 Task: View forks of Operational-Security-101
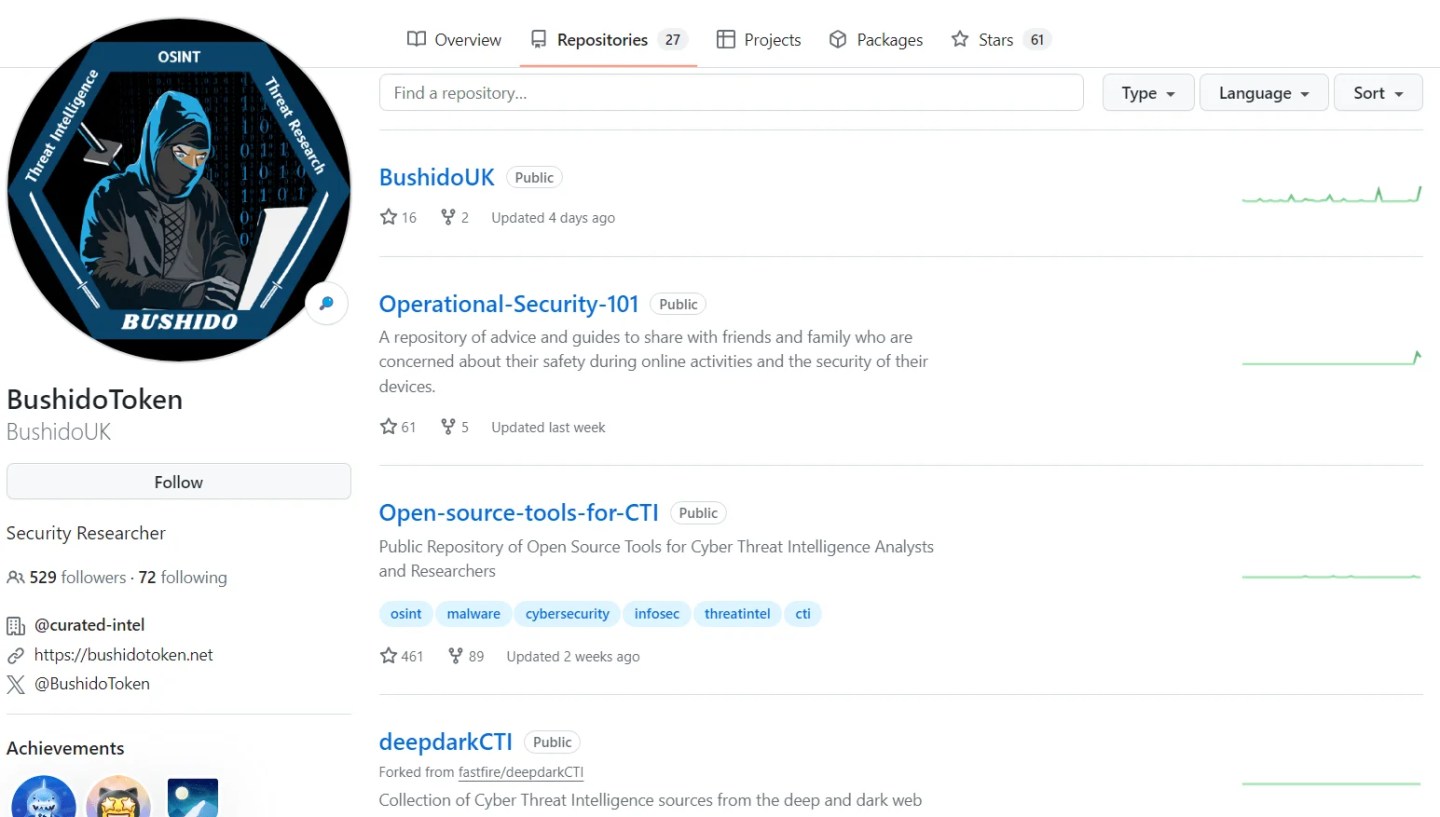click(455, 427)
